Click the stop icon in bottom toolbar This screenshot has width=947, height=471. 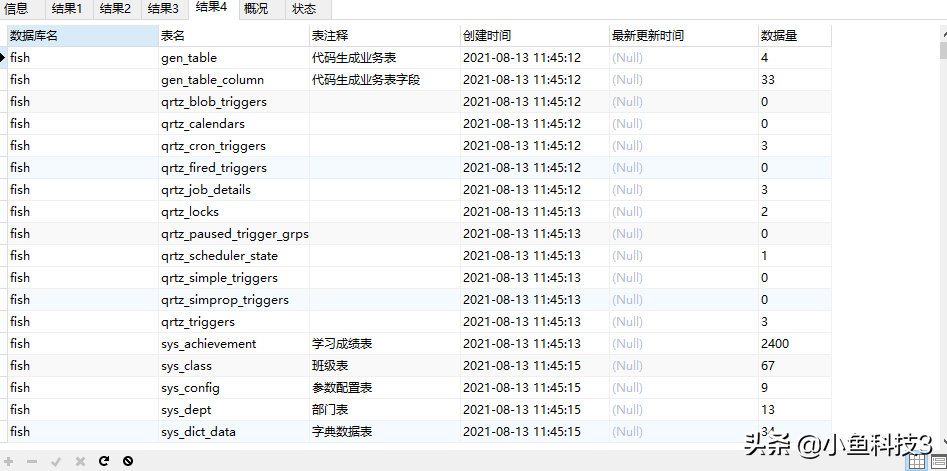[x=127, y=461]
